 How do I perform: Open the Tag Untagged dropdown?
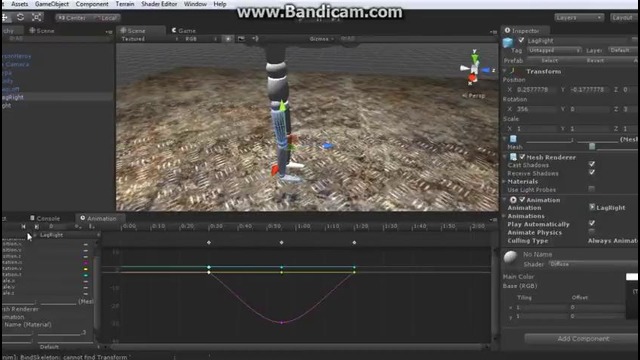pos(553,50)
